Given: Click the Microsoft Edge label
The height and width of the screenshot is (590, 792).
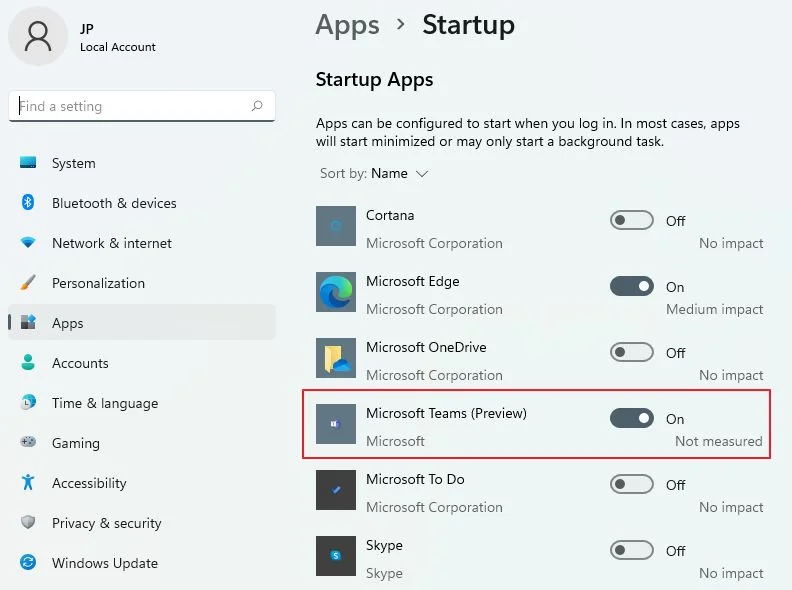Looking at the screenshot, I should point(413,281).
